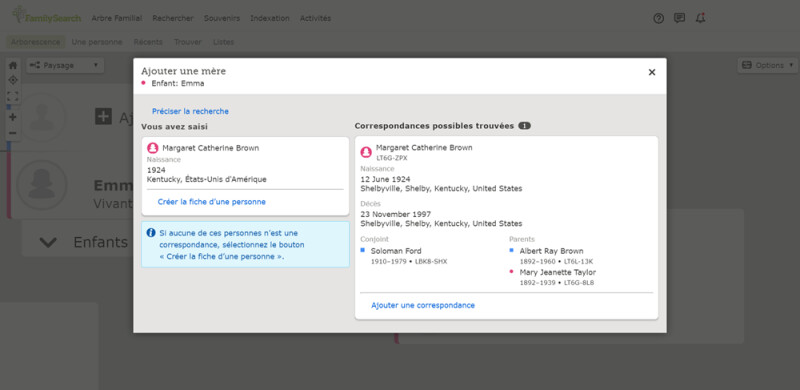Open the Options dropdown

tap(767, 65)
